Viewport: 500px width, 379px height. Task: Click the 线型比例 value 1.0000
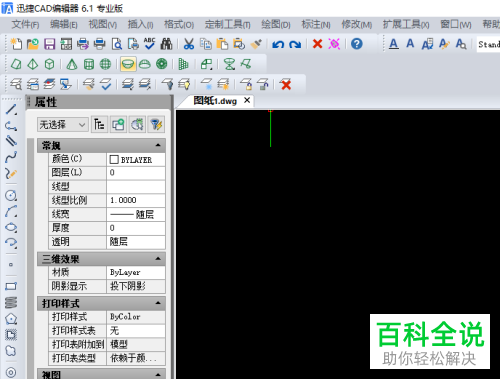pos(136,200)
